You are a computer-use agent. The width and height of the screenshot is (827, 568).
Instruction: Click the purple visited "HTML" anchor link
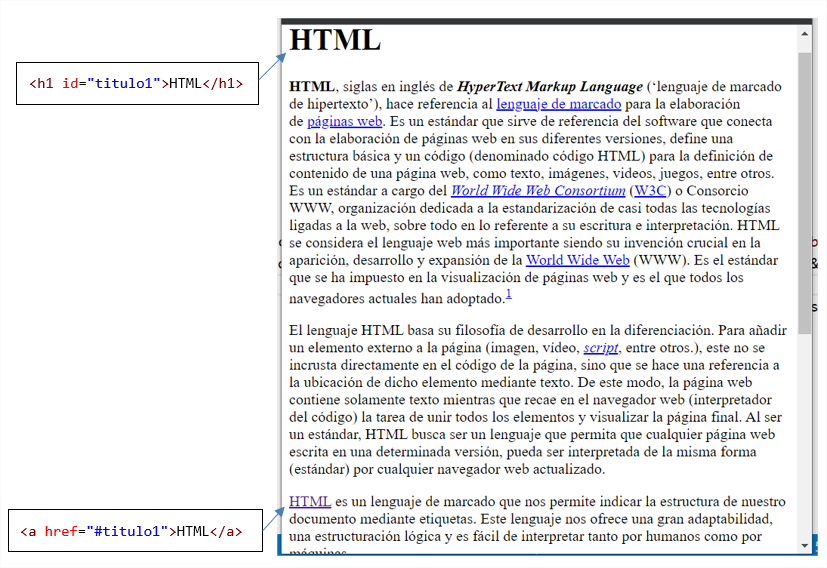[310, 501]
